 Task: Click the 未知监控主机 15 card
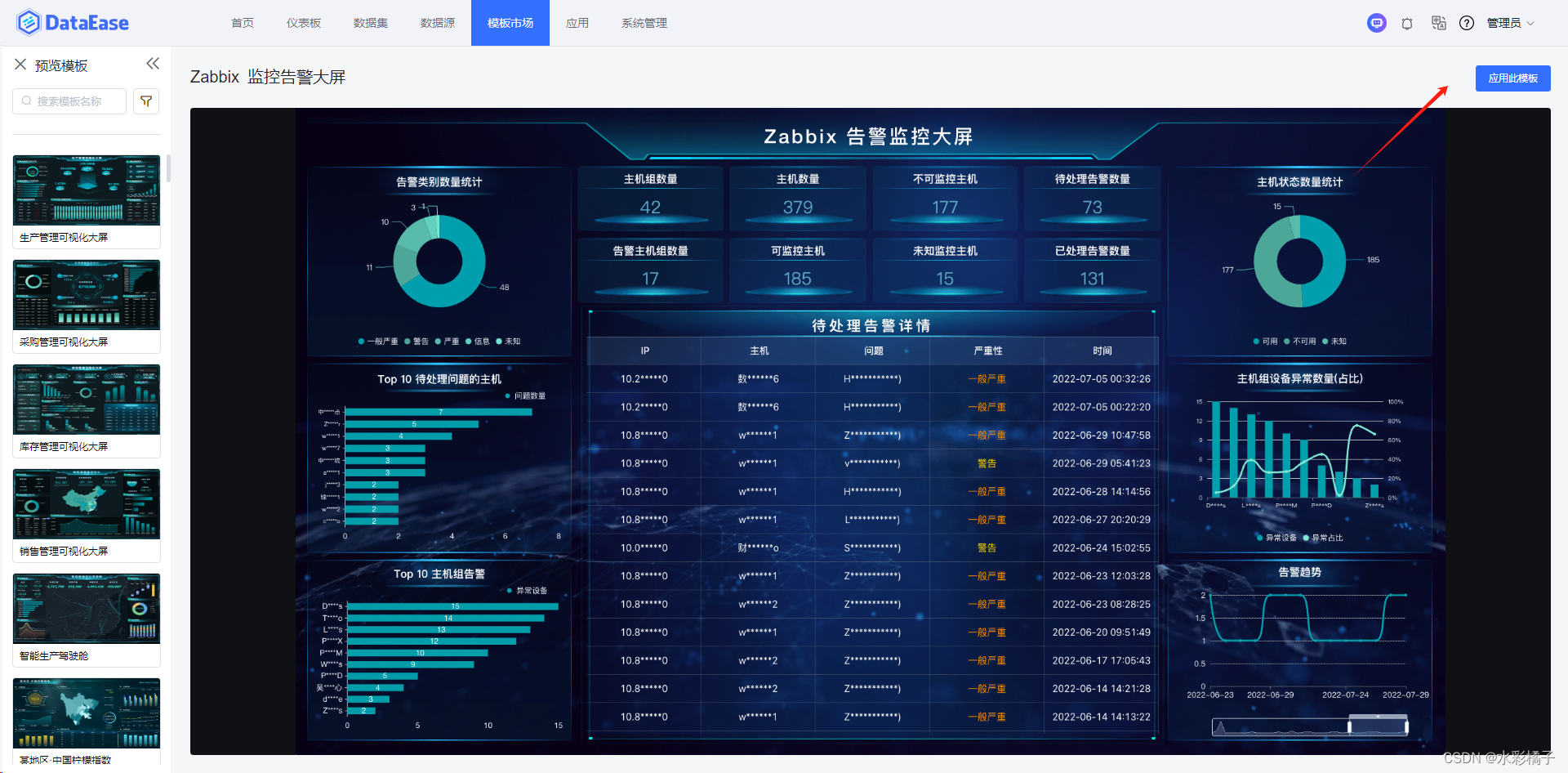tap(945, 270)
